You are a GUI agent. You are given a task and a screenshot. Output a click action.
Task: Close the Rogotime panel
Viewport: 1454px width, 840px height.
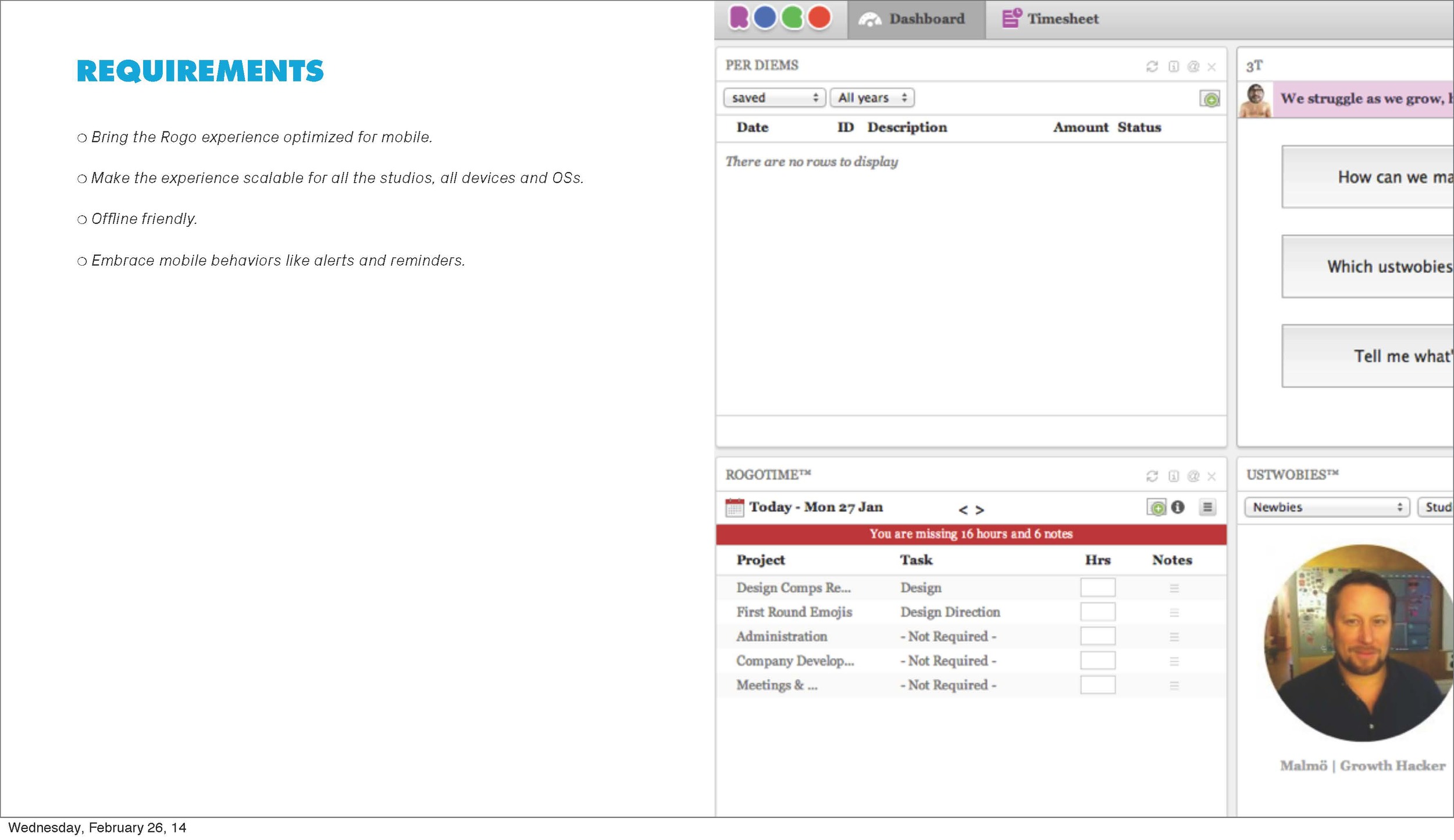1211,477
